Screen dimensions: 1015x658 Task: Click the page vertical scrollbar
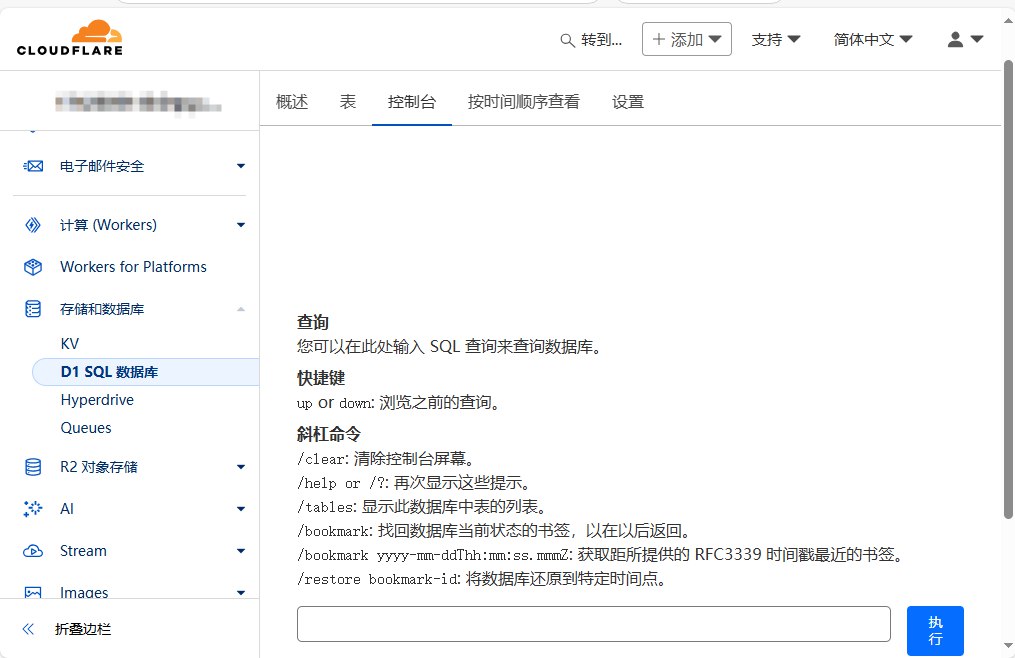[1008, 289]
